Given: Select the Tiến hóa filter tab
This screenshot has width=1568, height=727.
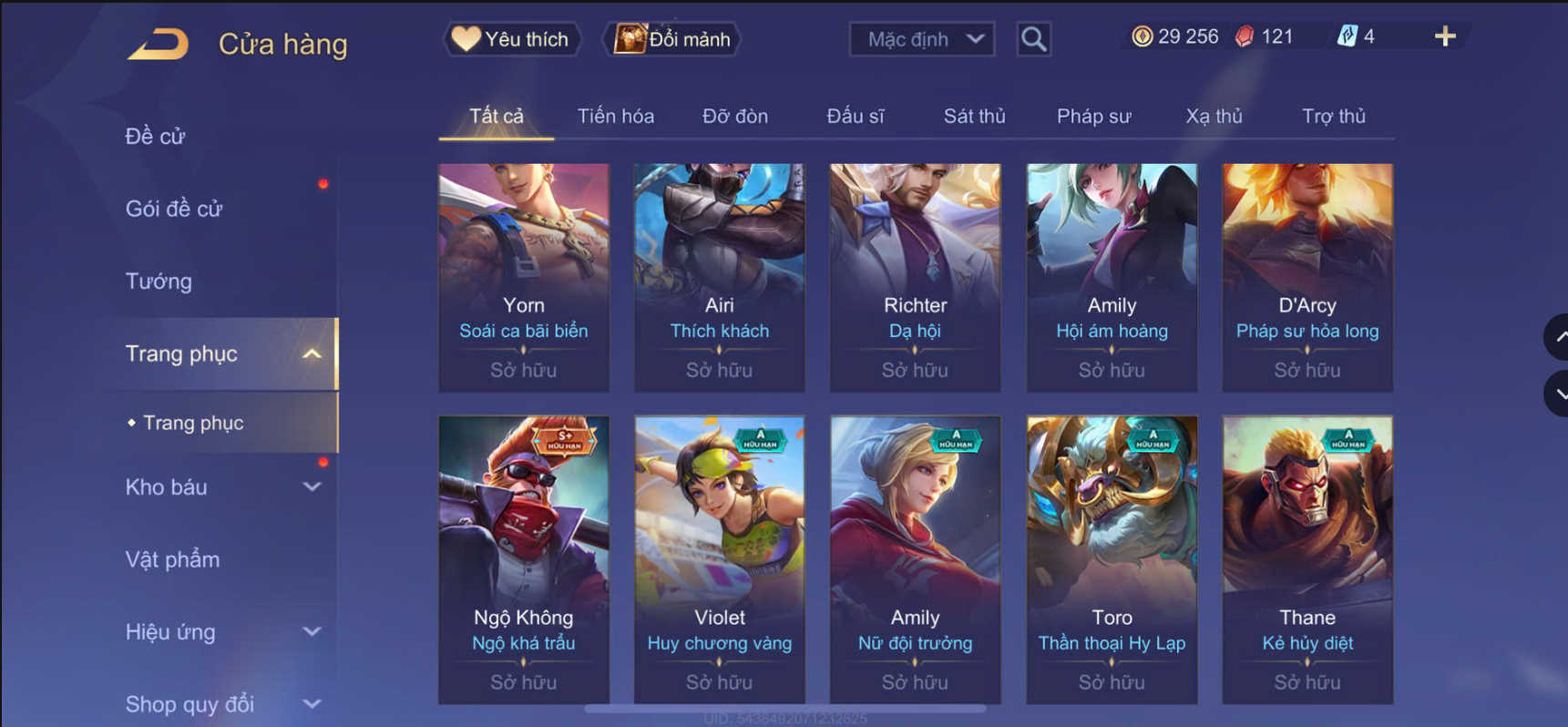Looking at the screenshot, I should point(615,117).
